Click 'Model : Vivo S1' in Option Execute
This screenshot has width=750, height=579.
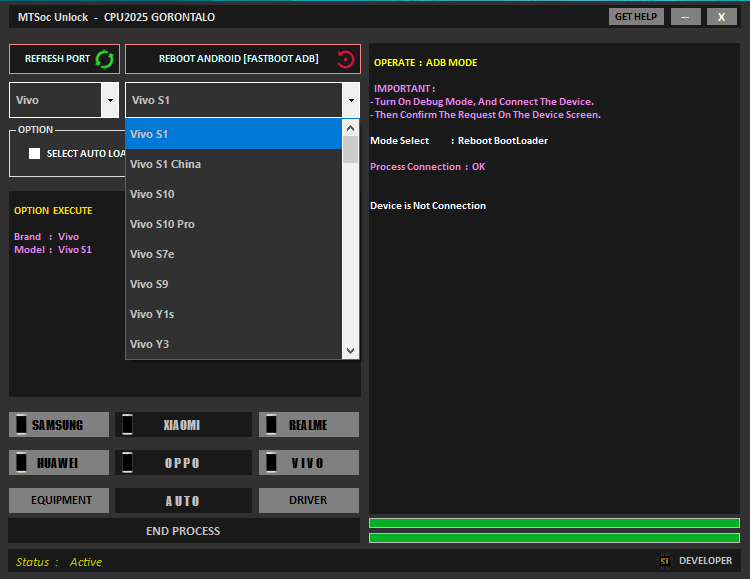click(x=53, y=249)
